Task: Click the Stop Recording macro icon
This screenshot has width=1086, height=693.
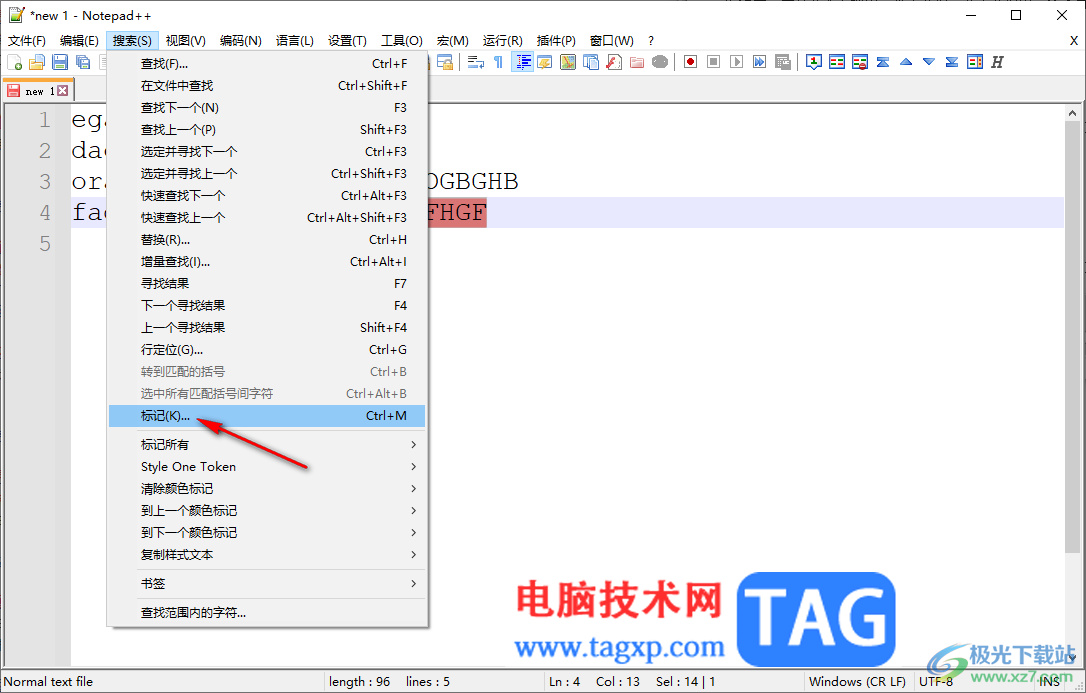Action: [713, 62]
